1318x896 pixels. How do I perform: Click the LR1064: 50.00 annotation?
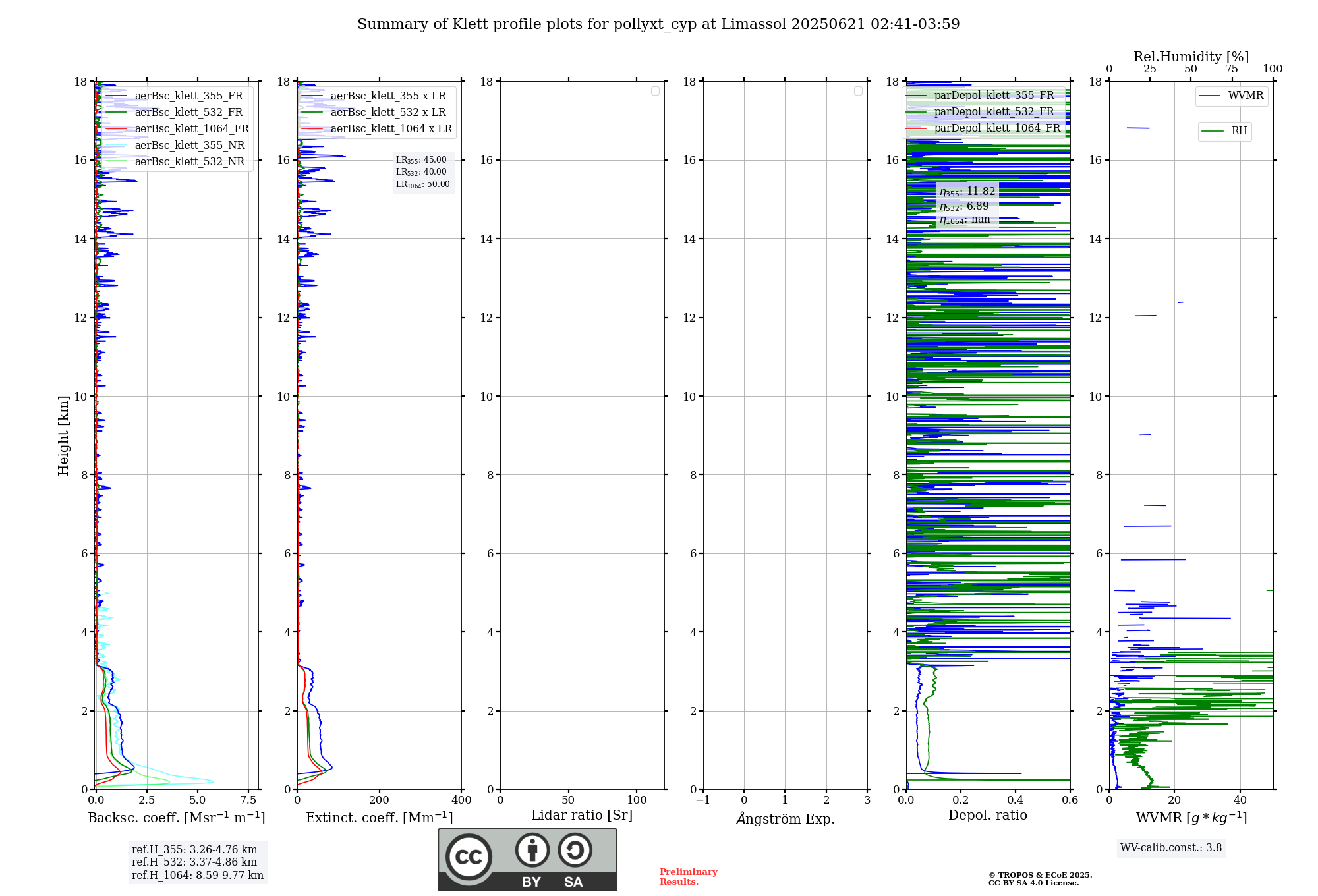coord(423,184)
